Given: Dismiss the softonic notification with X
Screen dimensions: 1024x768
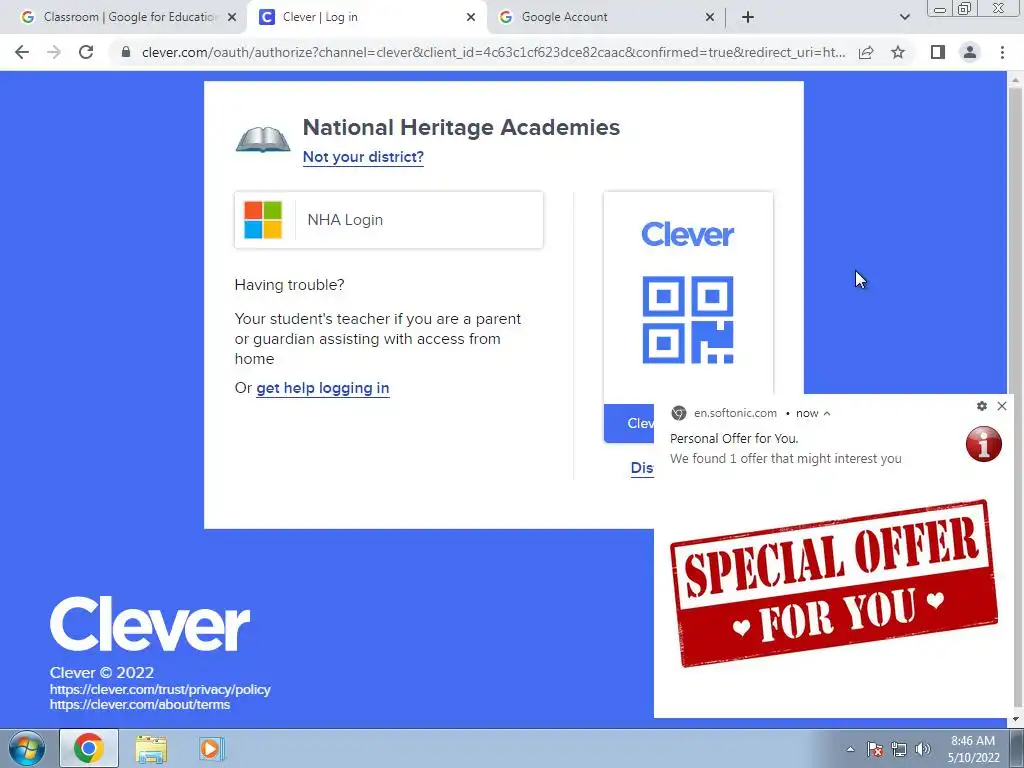Looking at the screenshot, I should point(1002,406).
